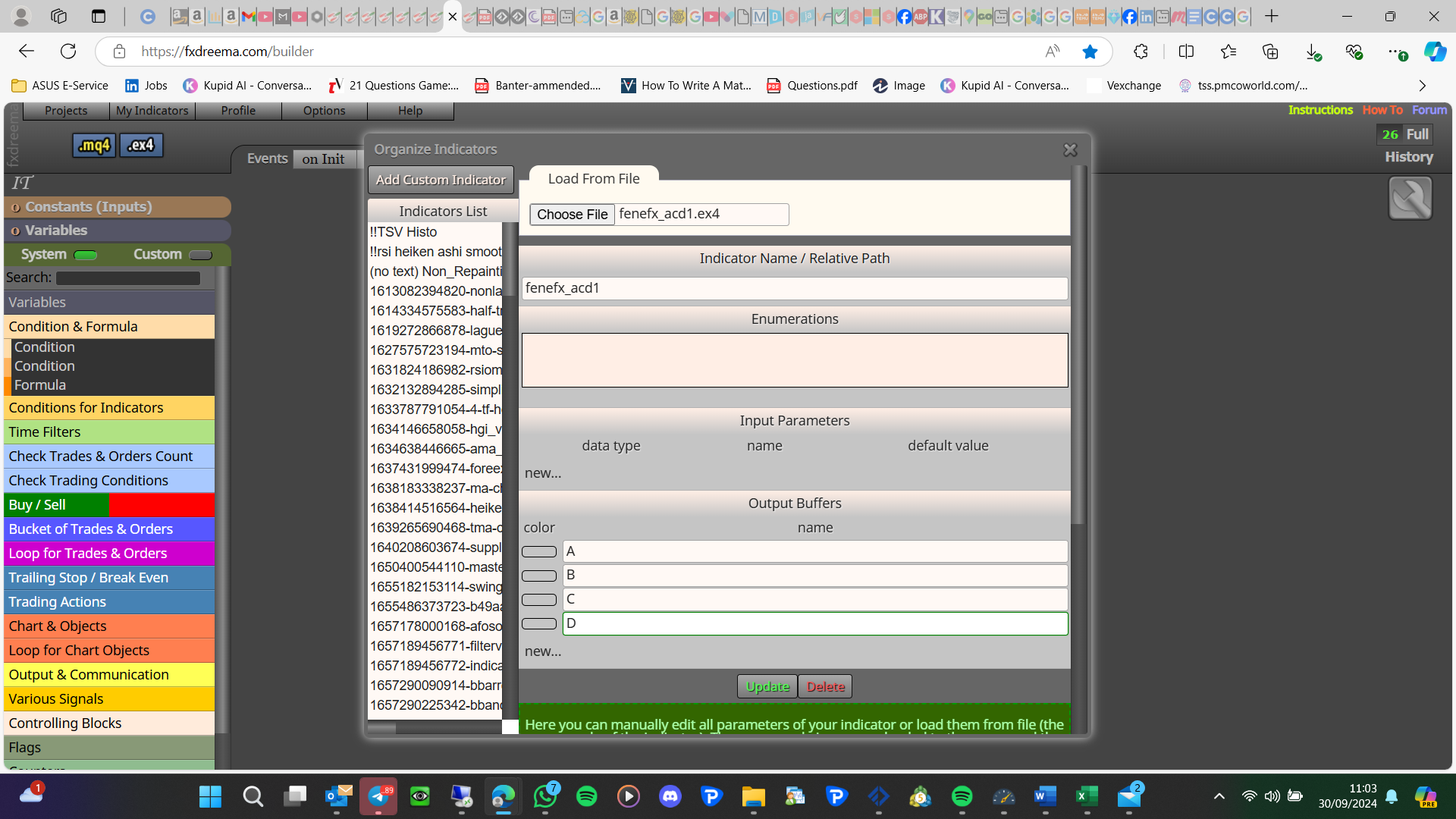Click the Indicator Name input field
The width and height of the screenshot is (1456, 819).
click(x=795, y=288)
